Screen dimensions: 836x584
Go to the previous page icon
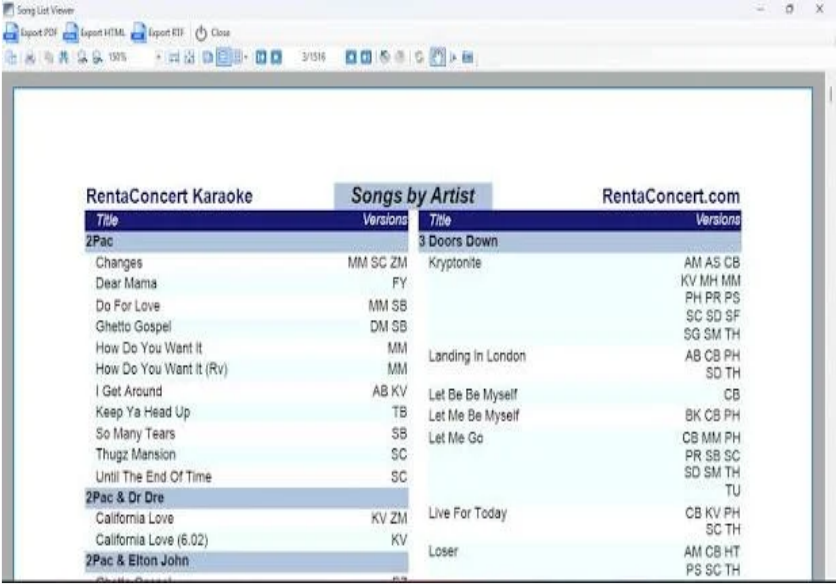[276, 57]
